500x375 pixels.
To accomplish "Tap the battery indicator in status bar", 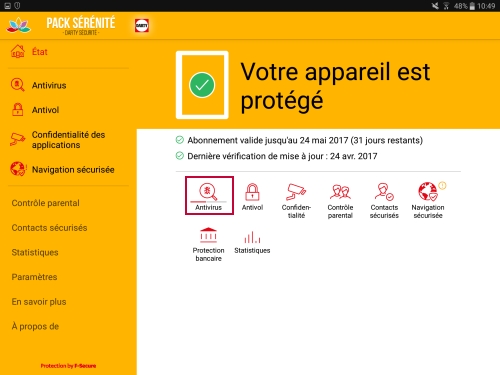I will point(472,6).
